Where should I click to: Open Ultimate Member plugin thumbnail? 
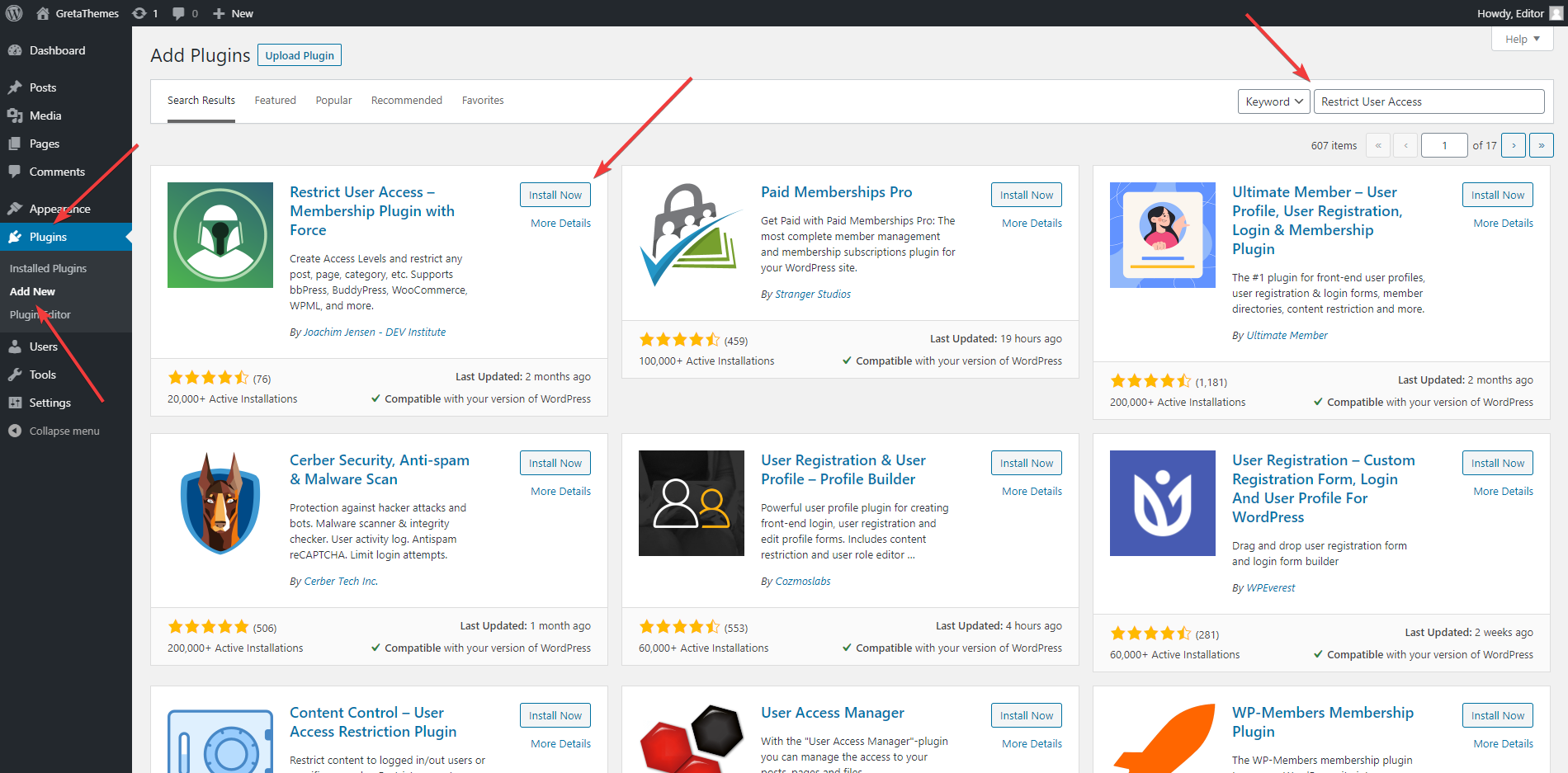pyautogui.click(x=1163, y=235)
